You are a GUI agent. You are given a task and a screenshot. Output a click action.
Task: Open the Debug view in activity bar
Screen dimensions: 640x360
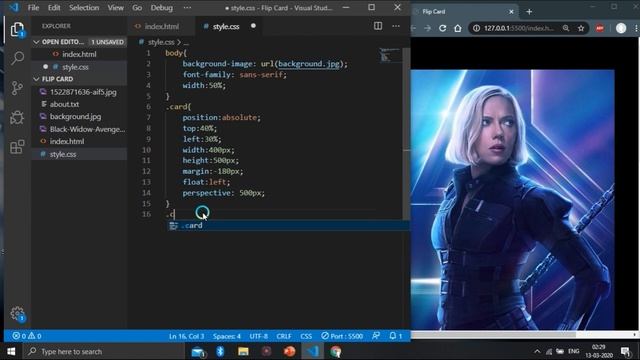[x=17, y=117]
